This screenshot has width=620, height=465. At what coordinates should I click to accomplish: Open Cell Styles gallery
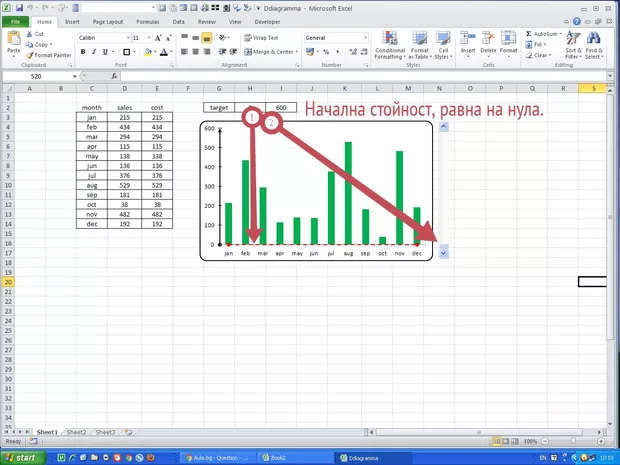pos(443,45)
